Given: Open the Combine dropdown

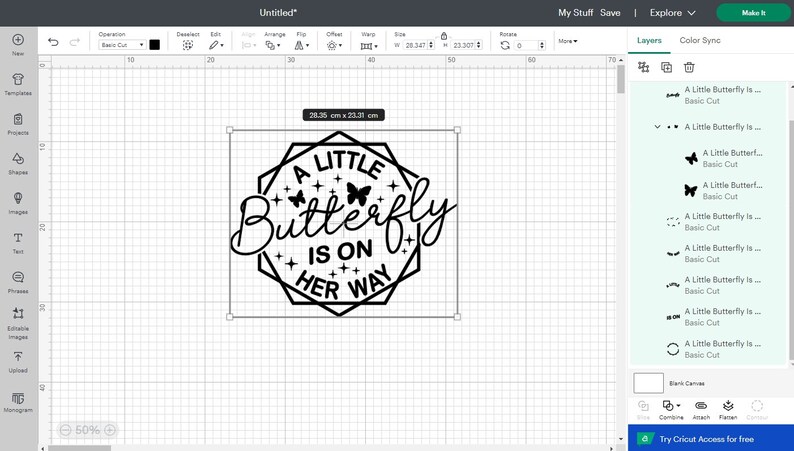Looking at the screenshot, I should tap(671, 409).
